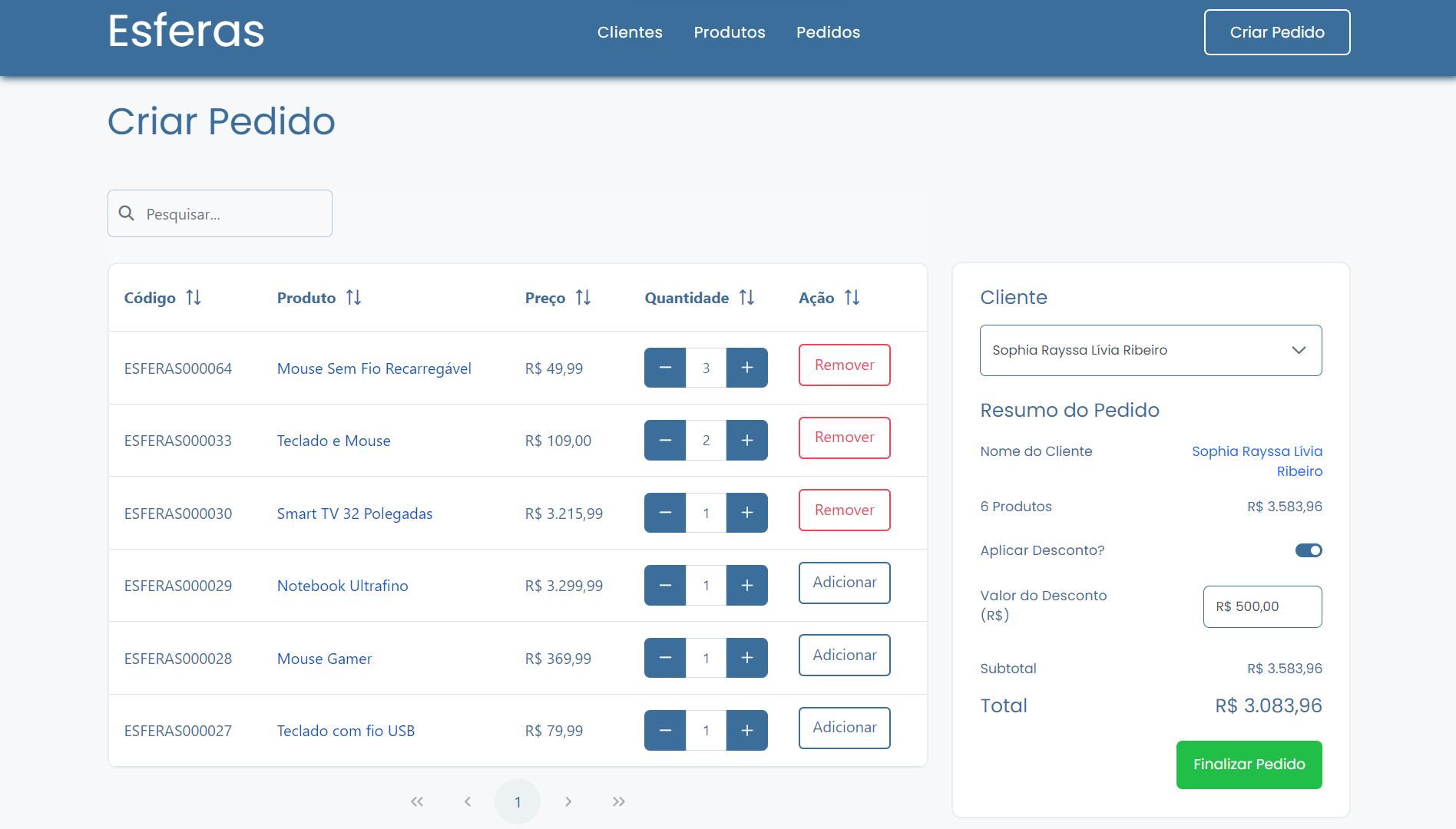Open the Pedidos menu
The height and width of the screenshot is (829, 1456).
pyautogui.click(x=828, y=32)
